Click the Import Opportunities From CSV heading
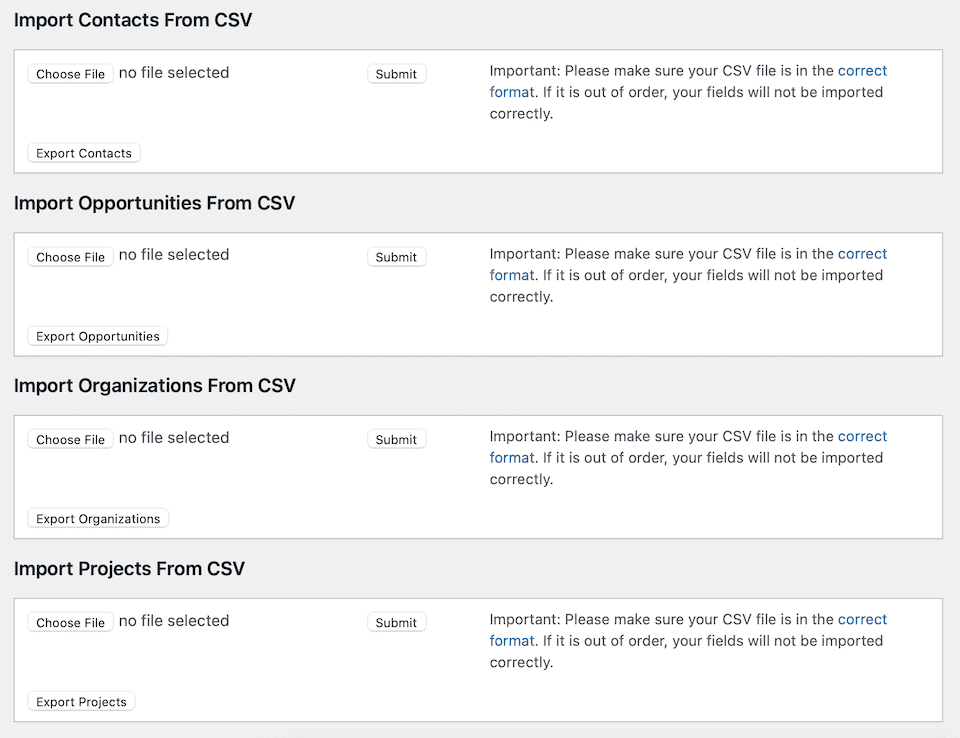960x738 pixels. (x=155, y=203)
